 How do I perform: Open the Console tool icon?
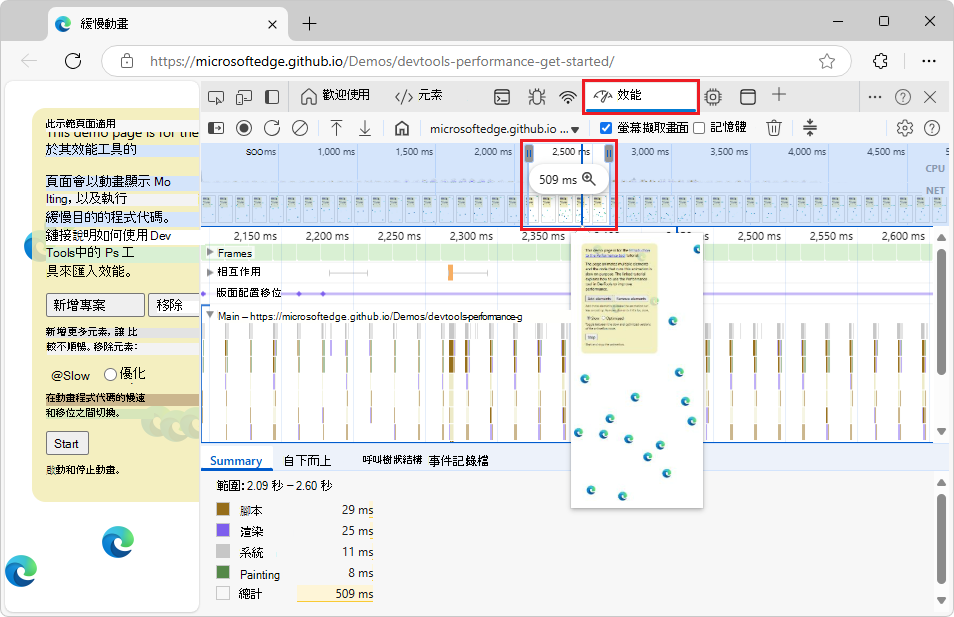(x=502, y=97)
